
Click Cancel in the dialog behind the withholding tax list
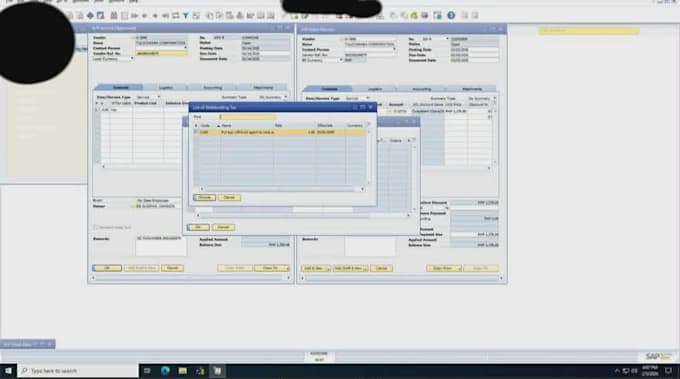point(223,227)
